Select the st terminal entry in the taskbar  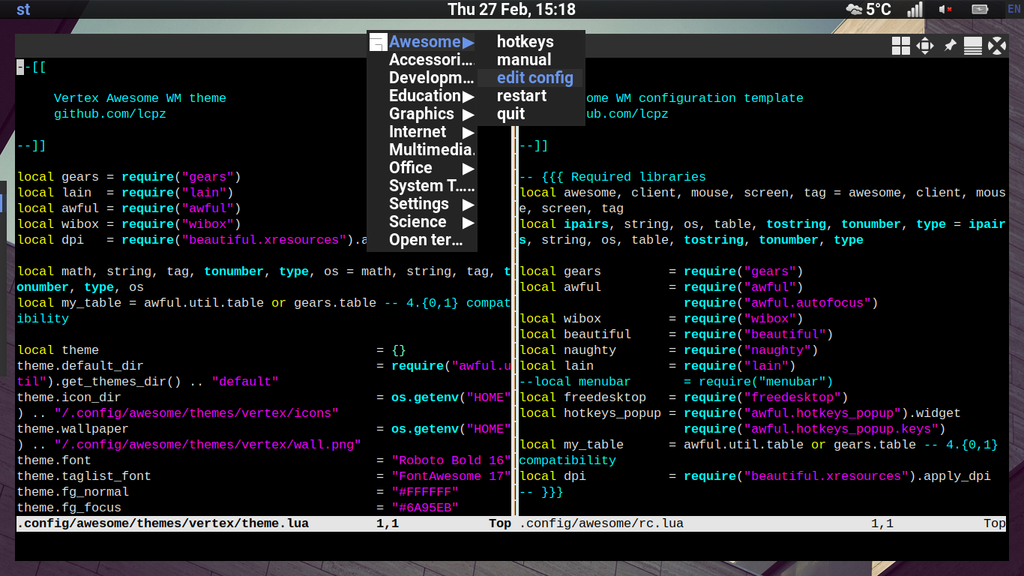coord(21,9)
